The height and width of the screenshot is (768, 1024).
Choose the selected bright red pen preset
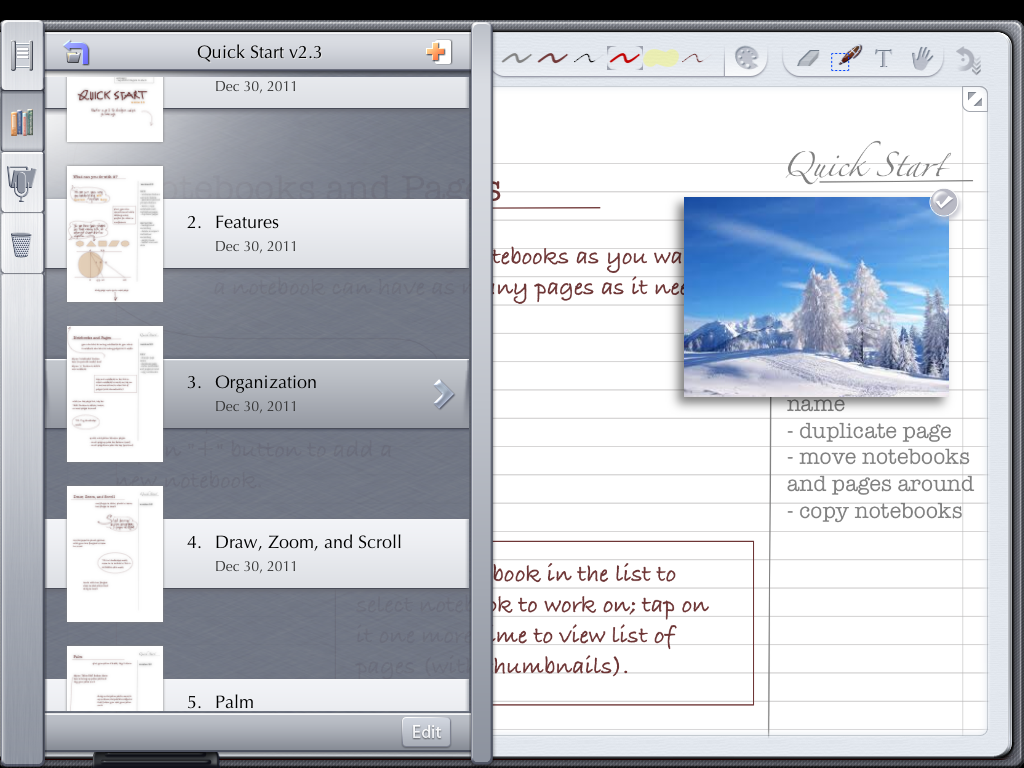(x=624, y=59)
